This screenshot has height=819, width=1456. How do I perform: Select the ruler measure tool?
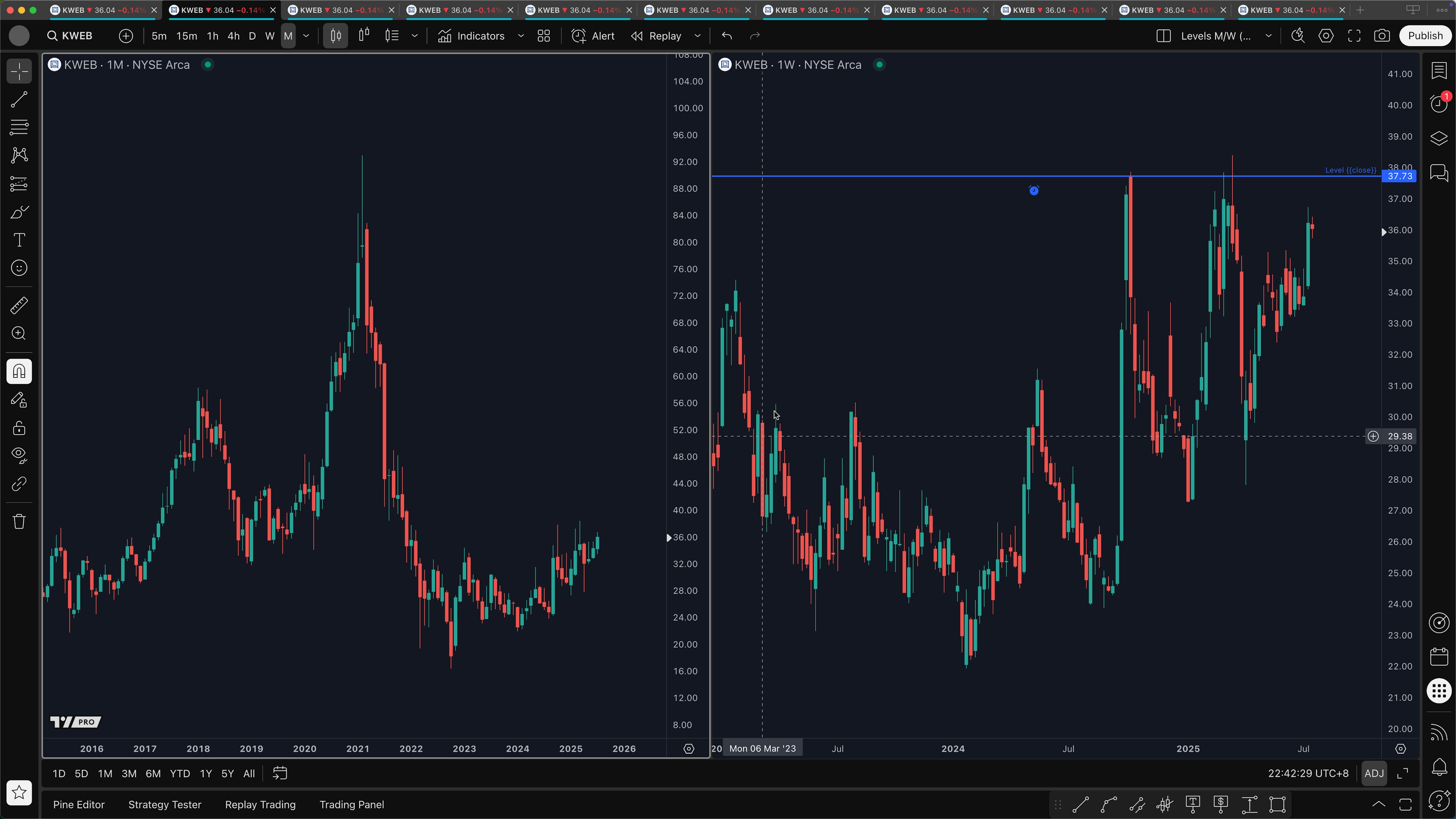pyautogui.click(x=19, y=305)
